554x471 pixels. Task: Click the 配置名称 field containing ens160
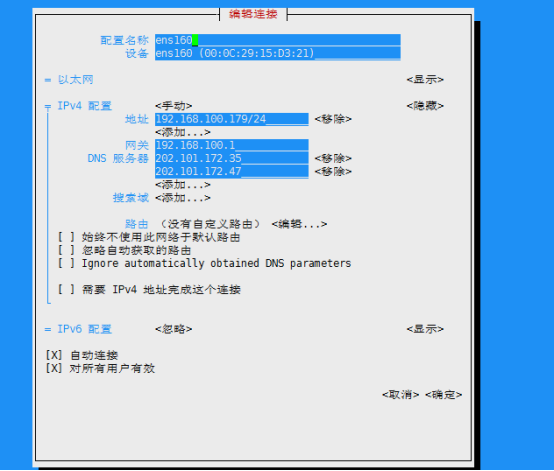tap(277, 40)
